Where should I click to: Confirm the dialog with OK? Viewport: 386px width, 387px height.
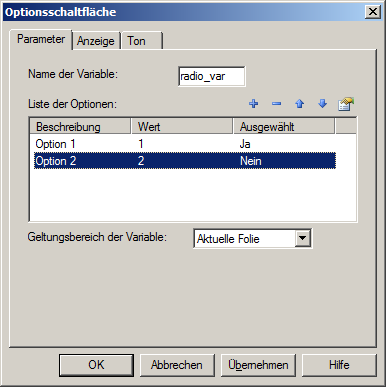click(96, 365)
